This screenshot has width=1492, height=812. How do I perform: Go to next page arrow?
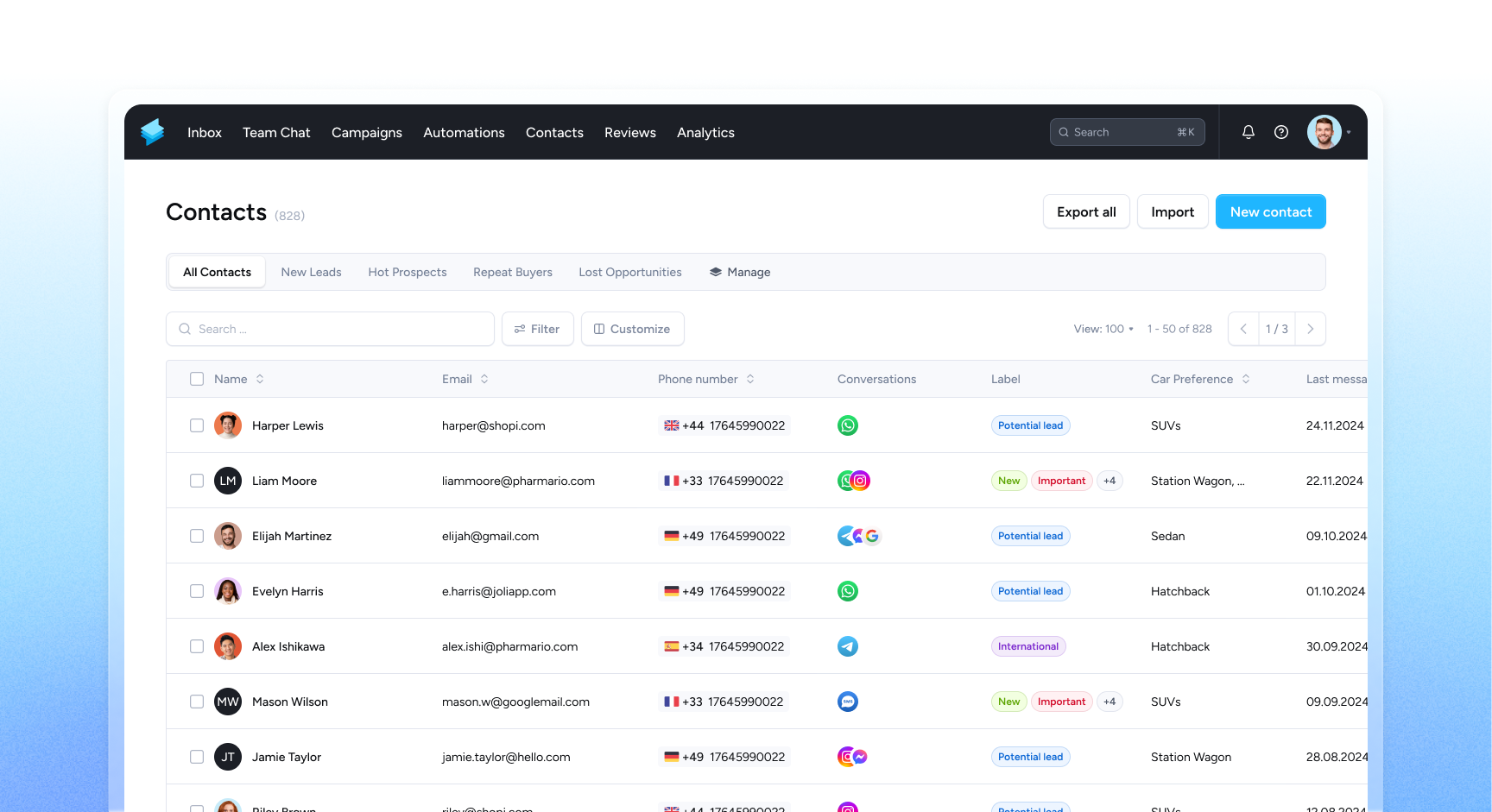pos(1310,329)
